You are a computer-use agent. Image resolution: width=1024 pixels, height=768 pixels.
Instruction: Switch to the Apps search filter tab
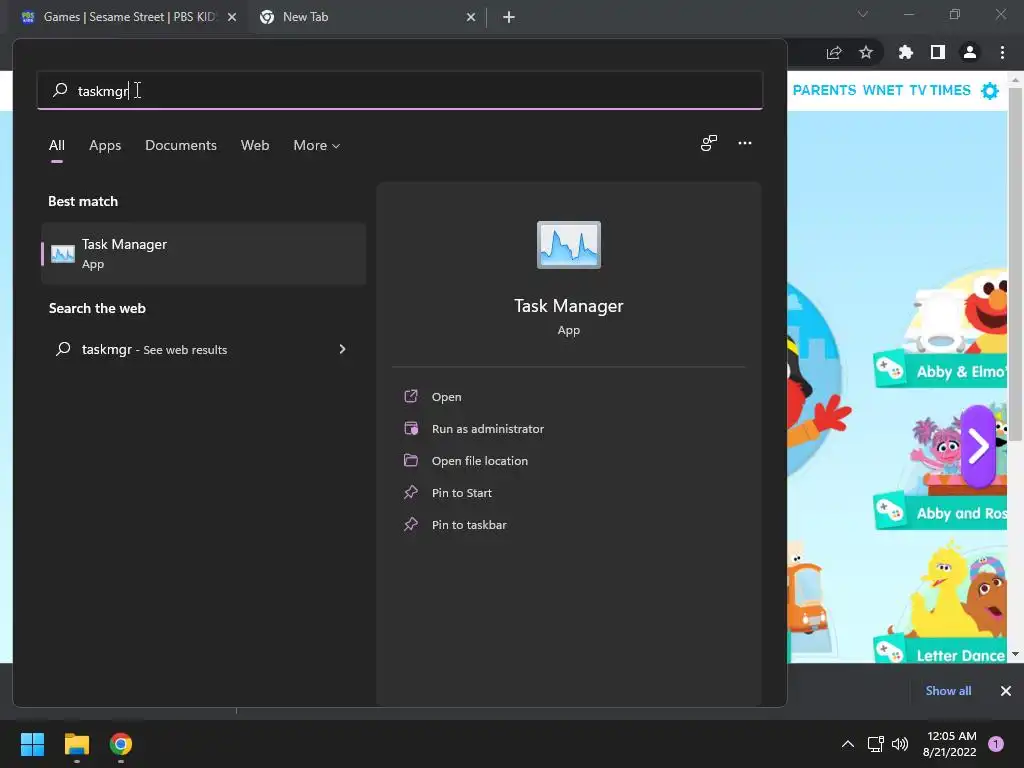coord(105,145)
